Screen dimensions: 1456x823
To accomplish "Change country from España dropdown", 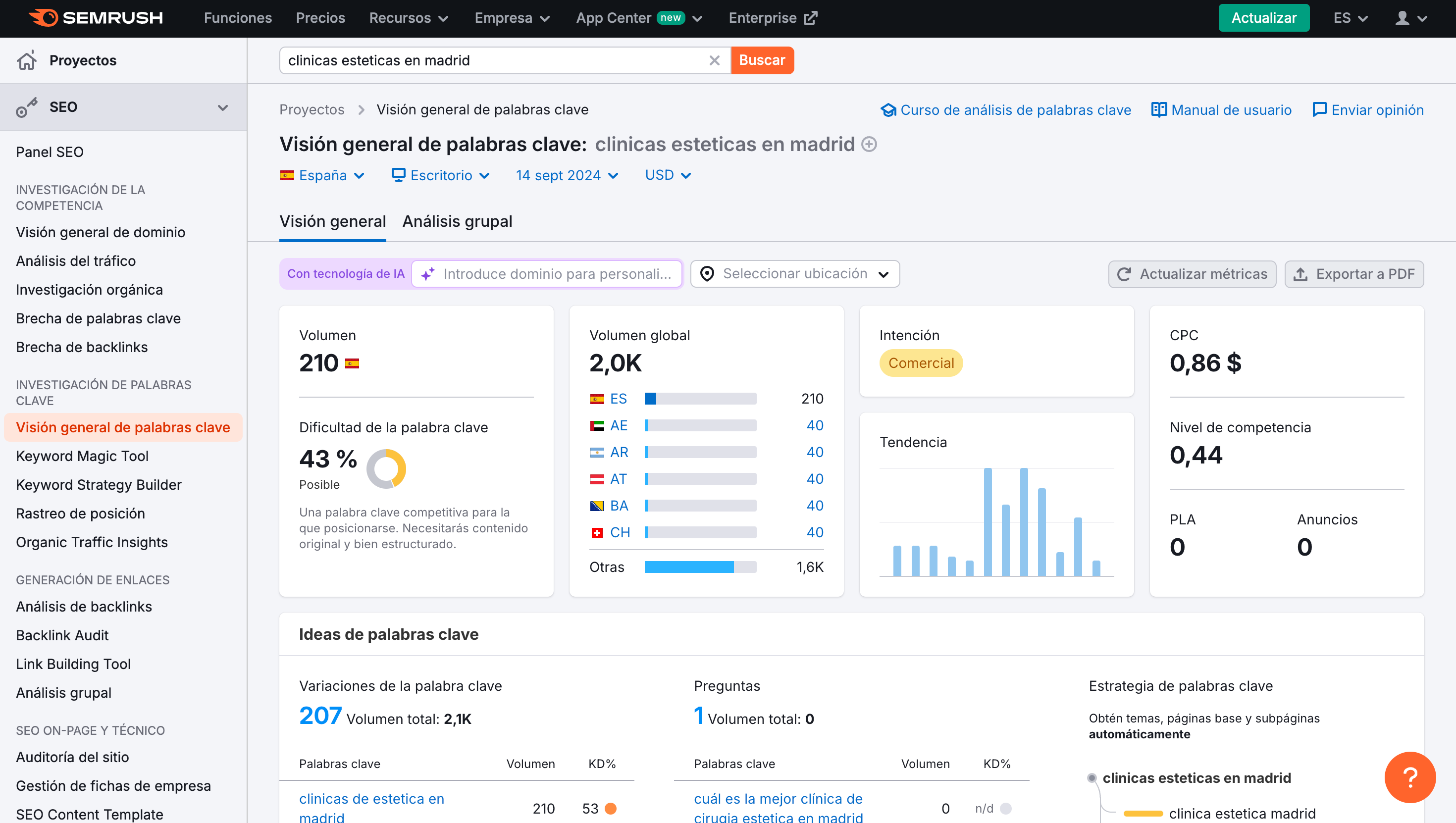I will tap(323, 175).
